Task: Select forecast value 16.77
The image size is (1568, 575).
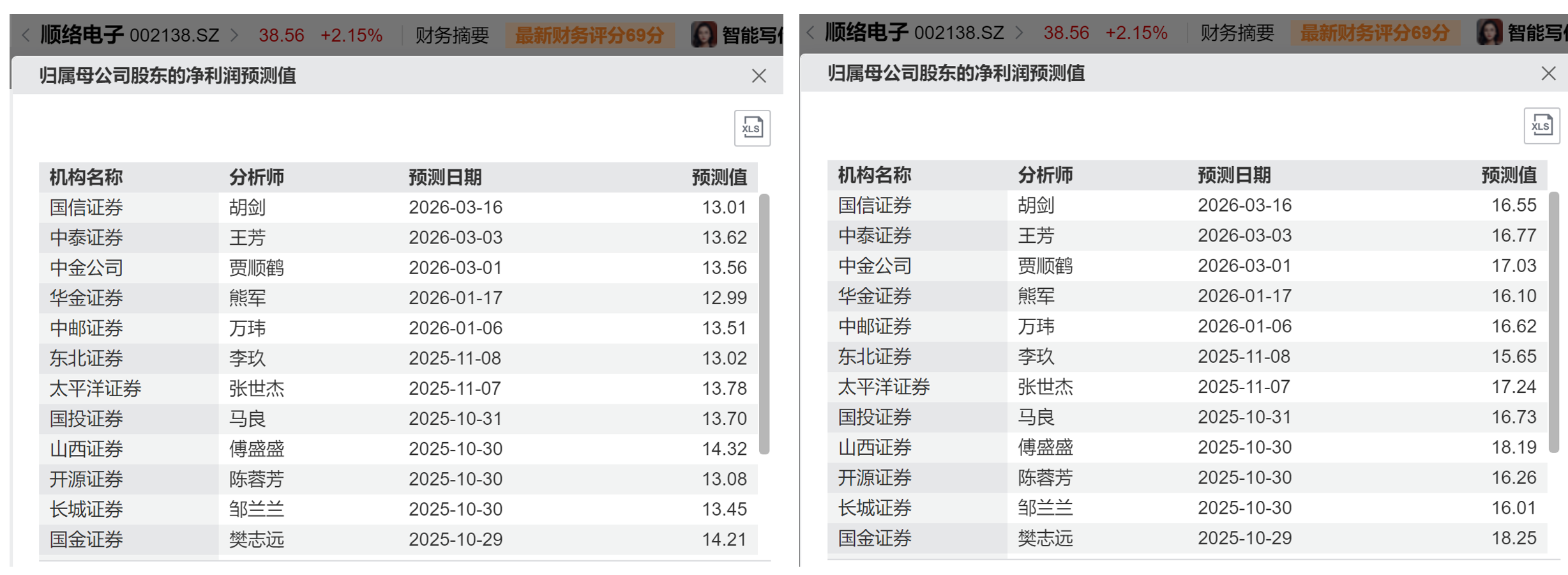Action: tap(1514, 236)
